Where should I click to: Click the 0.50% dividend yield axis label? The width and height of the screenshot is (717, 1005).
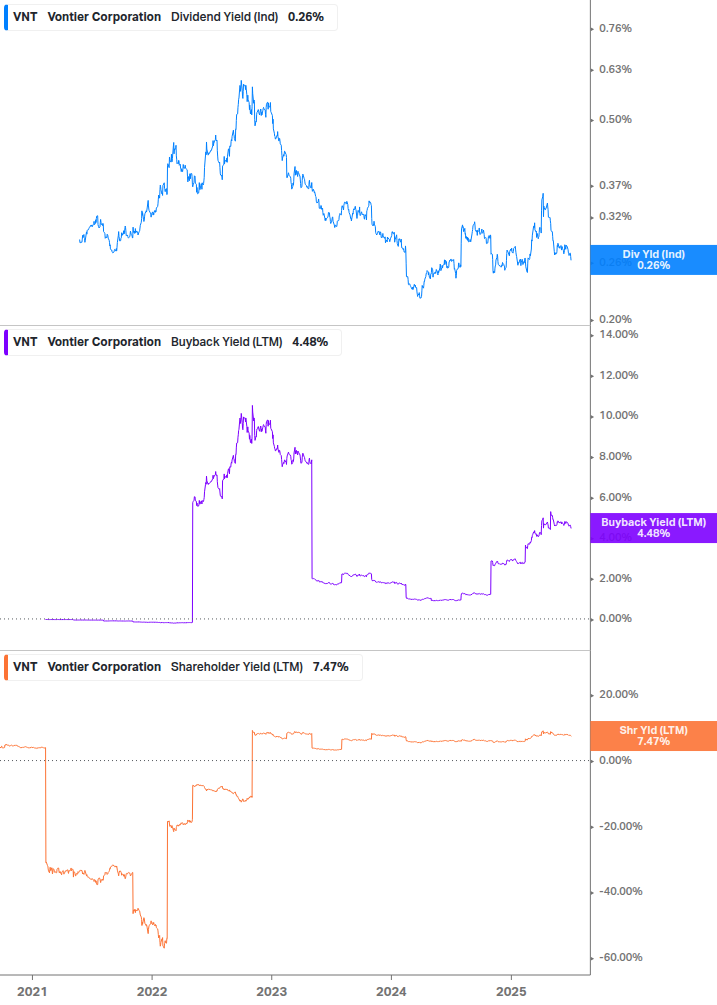(x=615, y=119)
